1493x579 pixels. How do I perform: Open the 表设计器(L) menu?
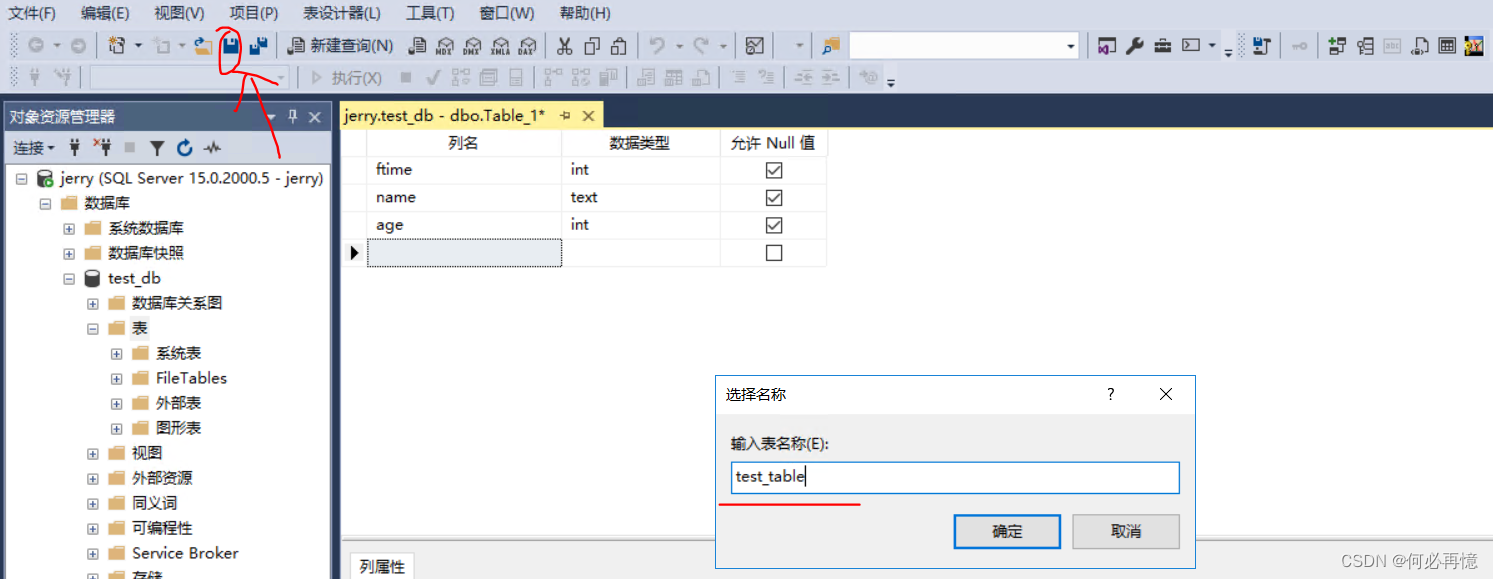click(x=342, y=13)
